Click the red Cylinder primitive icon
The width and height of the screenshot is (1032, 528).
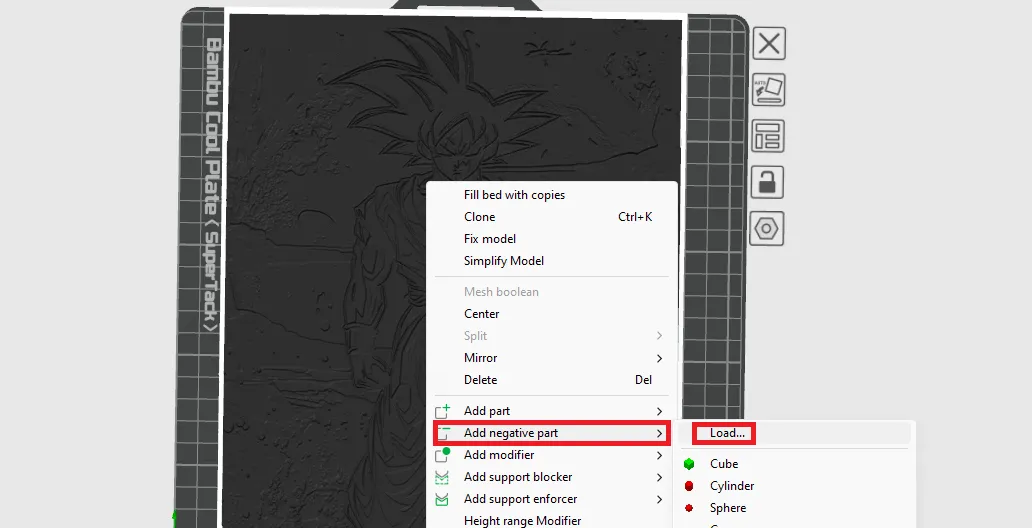tap(689, 486)
